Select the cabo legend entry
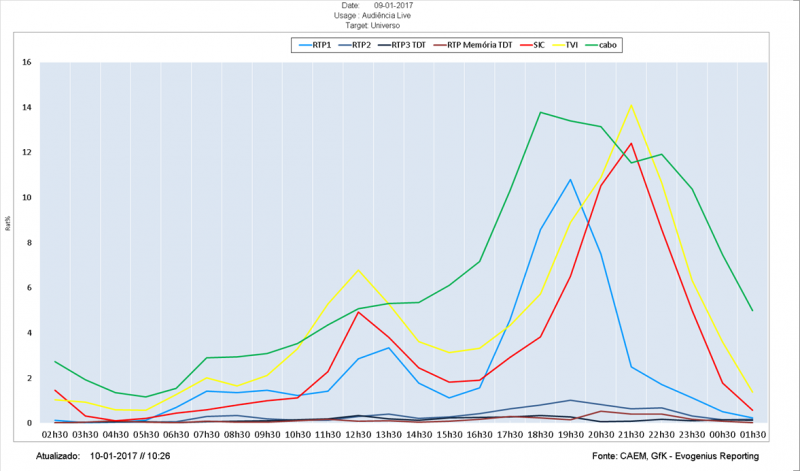The image size is (800, 471). (601, 45)
